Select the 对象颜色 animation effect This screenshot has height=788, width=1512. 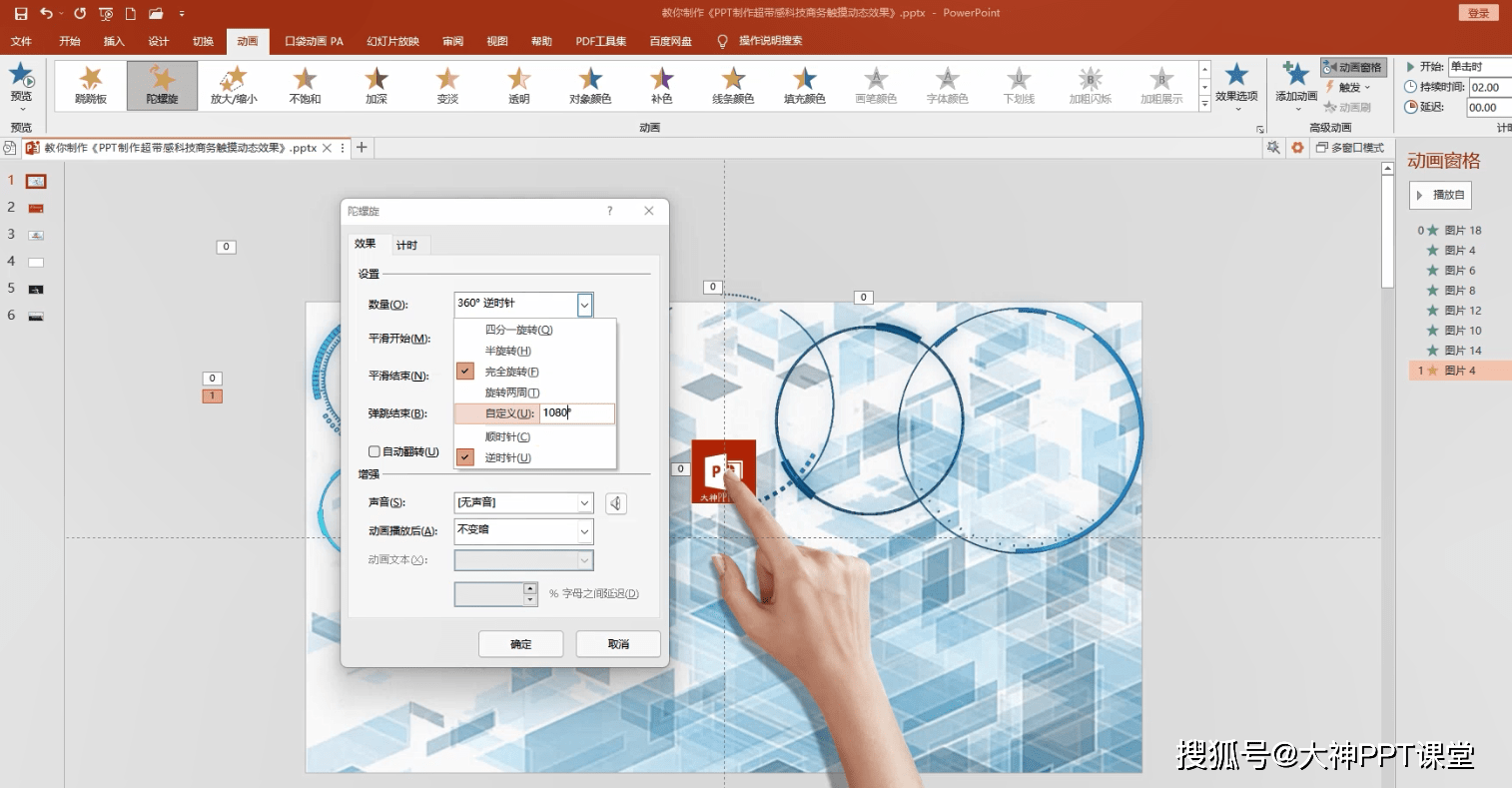pos(590,85)
